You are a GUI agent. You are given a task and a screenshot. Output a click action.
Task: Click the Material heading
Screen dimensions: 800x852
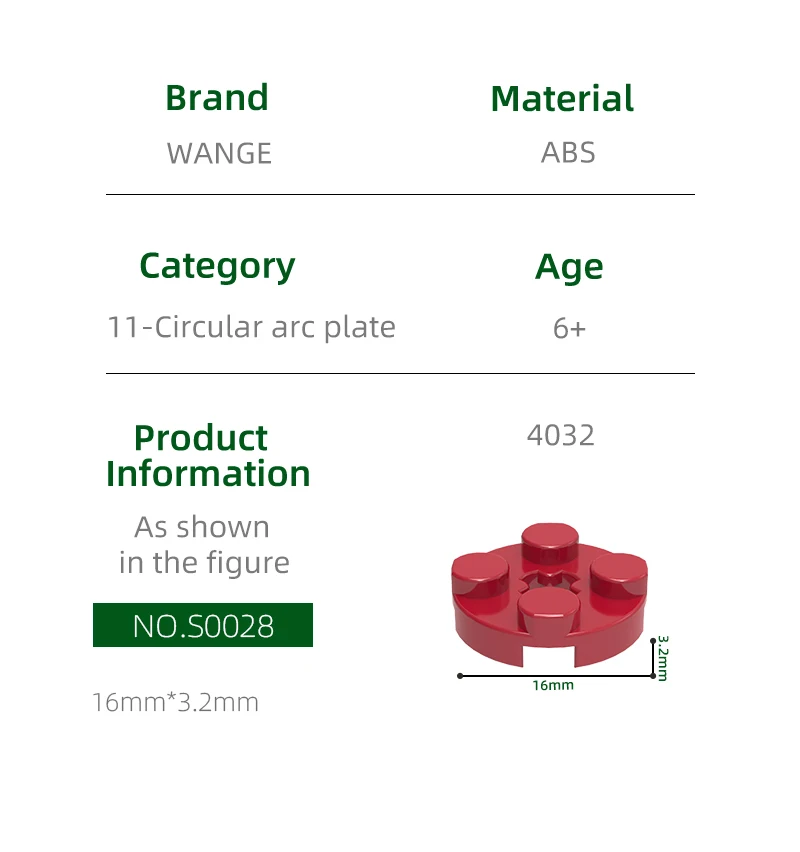pos(562,99)
